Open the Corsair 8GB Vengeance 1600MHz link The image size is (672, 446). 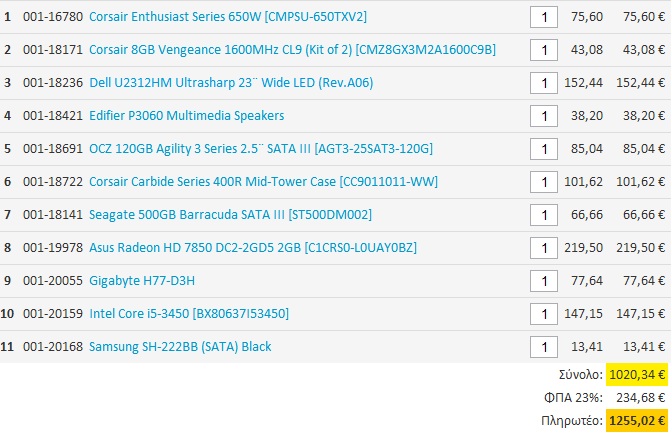point(292,50)
